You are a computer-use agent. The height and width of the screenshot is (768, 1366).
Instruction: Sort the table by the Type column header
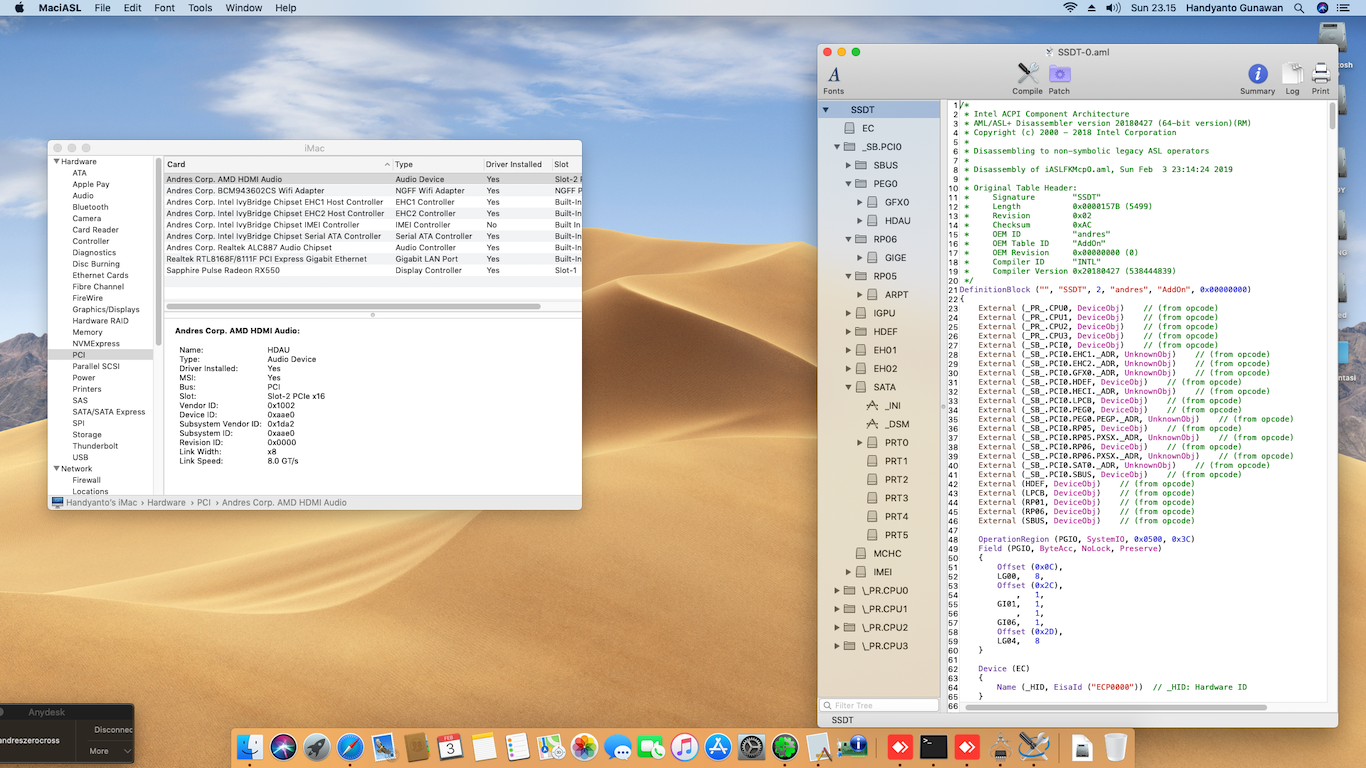[x=437, y=164]
